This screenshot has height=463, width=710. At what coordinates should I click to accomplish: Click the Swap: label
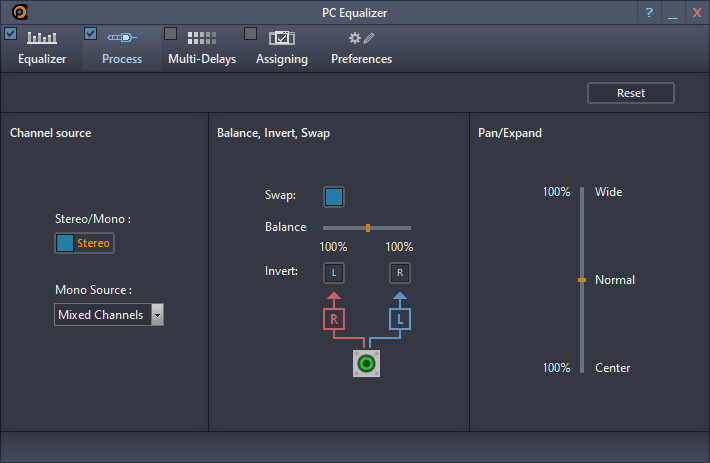pyautogui.click(x=280, y=195)
